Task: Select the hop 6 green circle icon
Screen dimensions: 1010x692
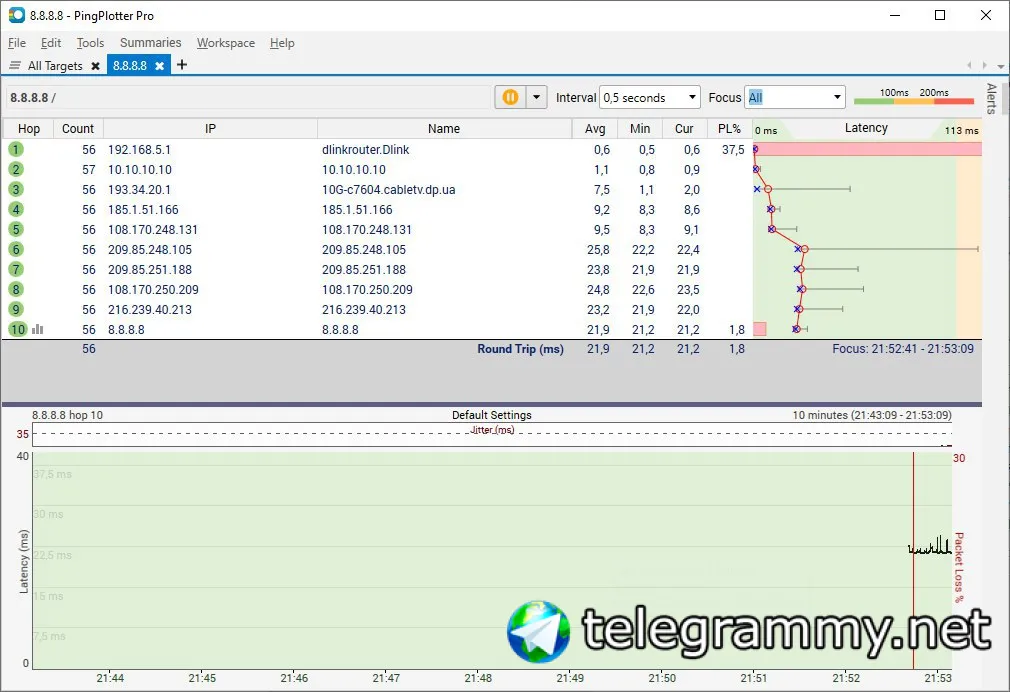Action: click(16, 249)
